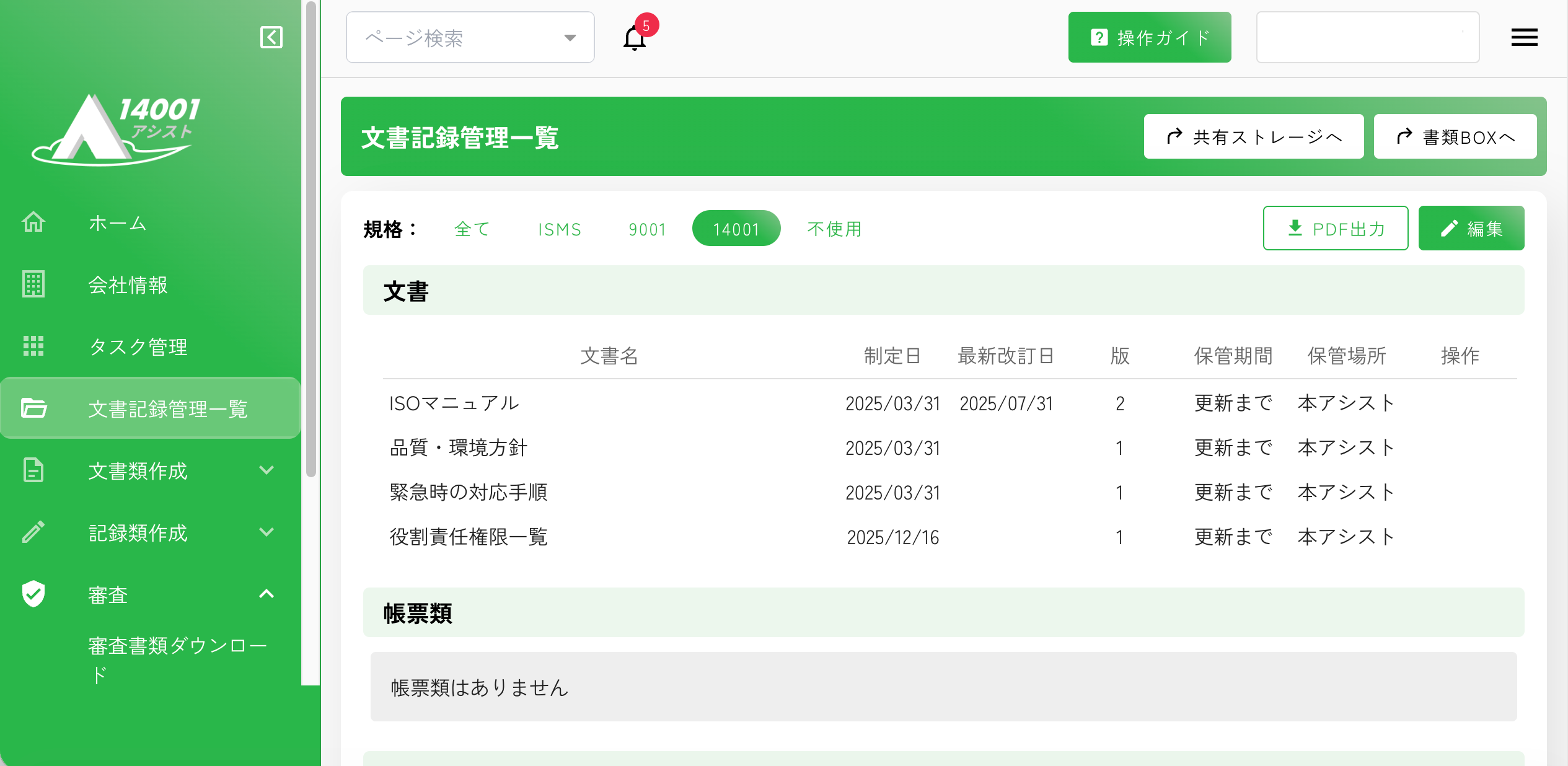1568x766 pixels.
Task: Open the hamburger menu
Action: tap(1524, 37)
